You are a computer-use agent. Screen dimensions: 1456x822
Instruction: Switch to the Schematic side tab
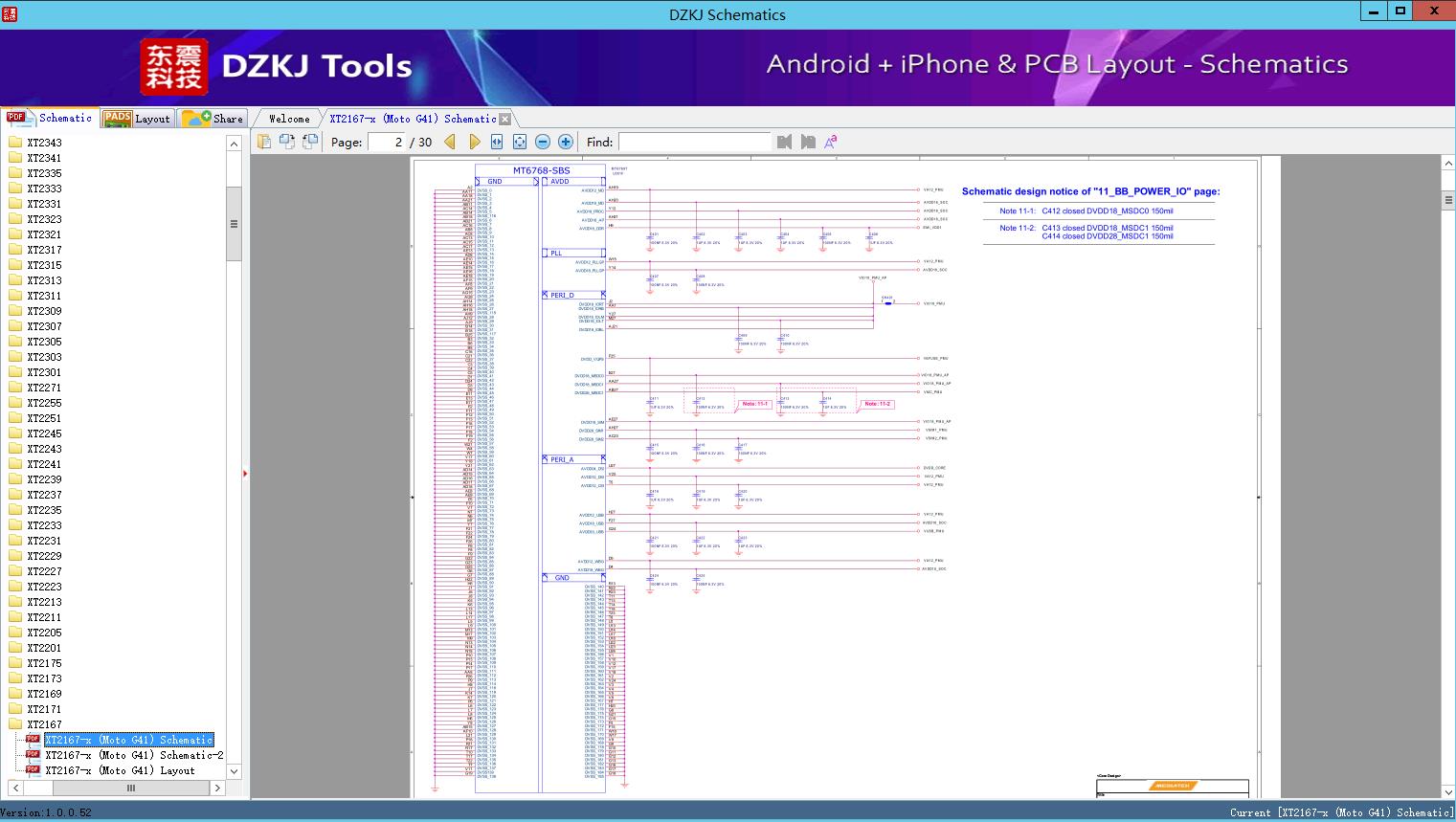click(50, 118)
